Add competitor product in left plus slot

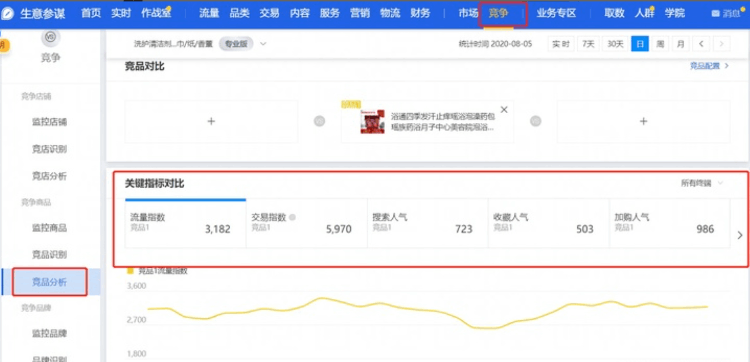pyautogui.click(x=211, y=121)
